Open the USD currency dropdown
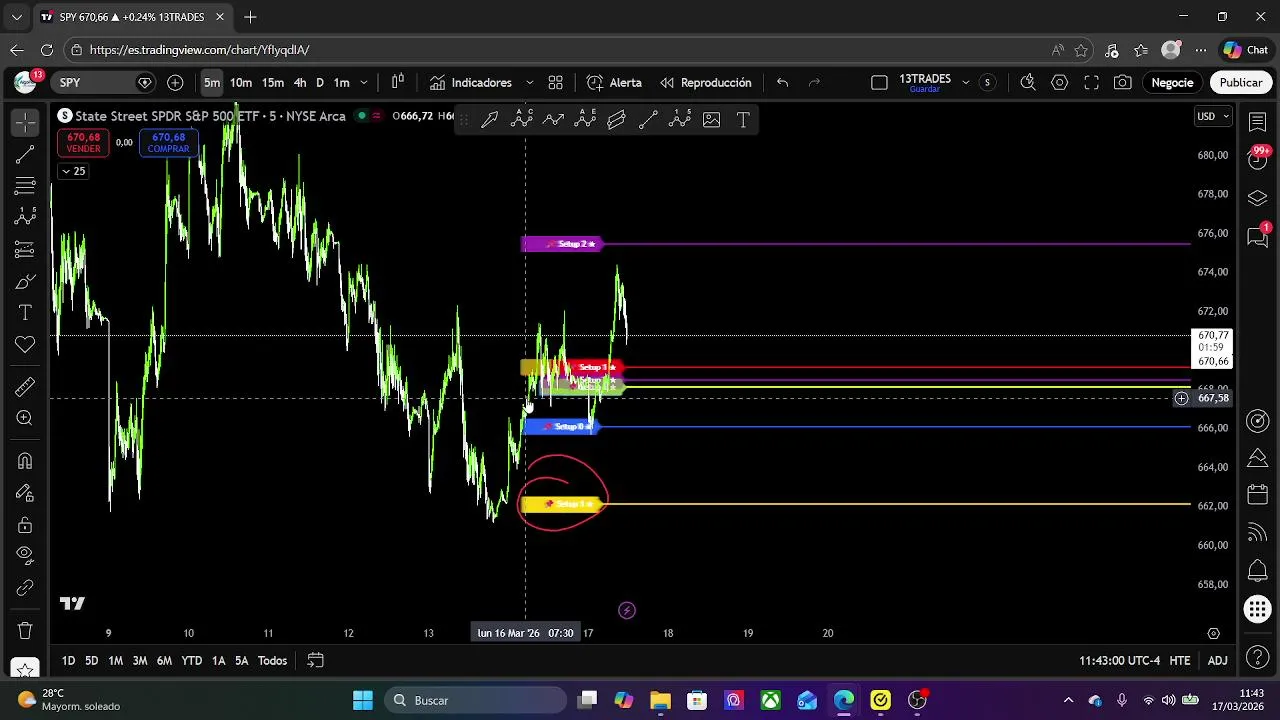The image size is (1280, 720). [x=1213, y=116]
